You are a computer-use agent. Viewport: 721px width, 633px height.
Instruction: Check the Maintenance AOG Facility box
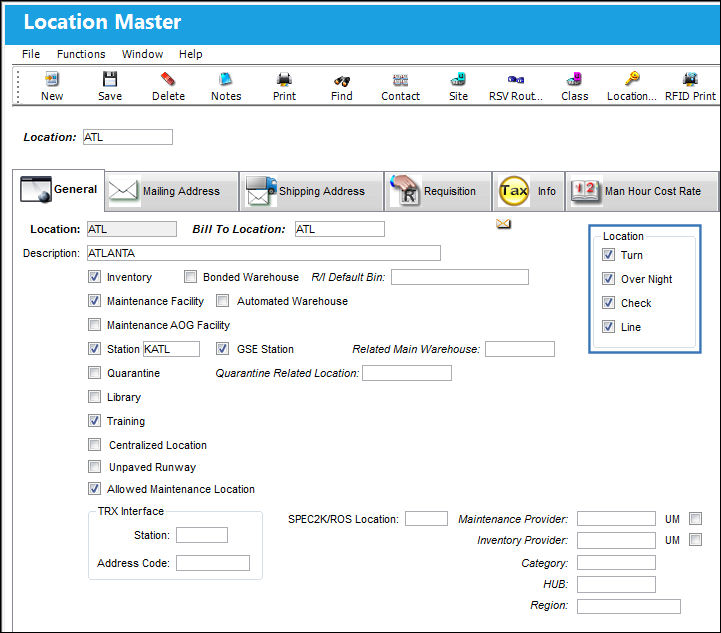pyautogui.click(x=94, y=325)
